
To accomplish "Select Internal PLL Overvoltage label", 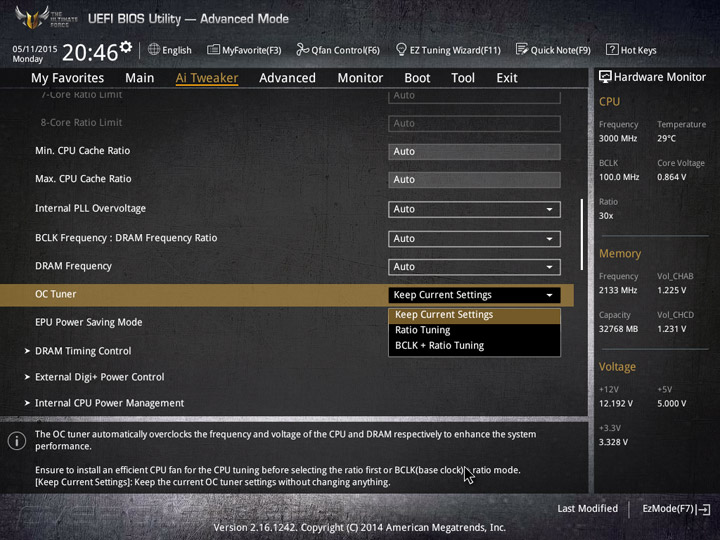I will click(90, 208).
